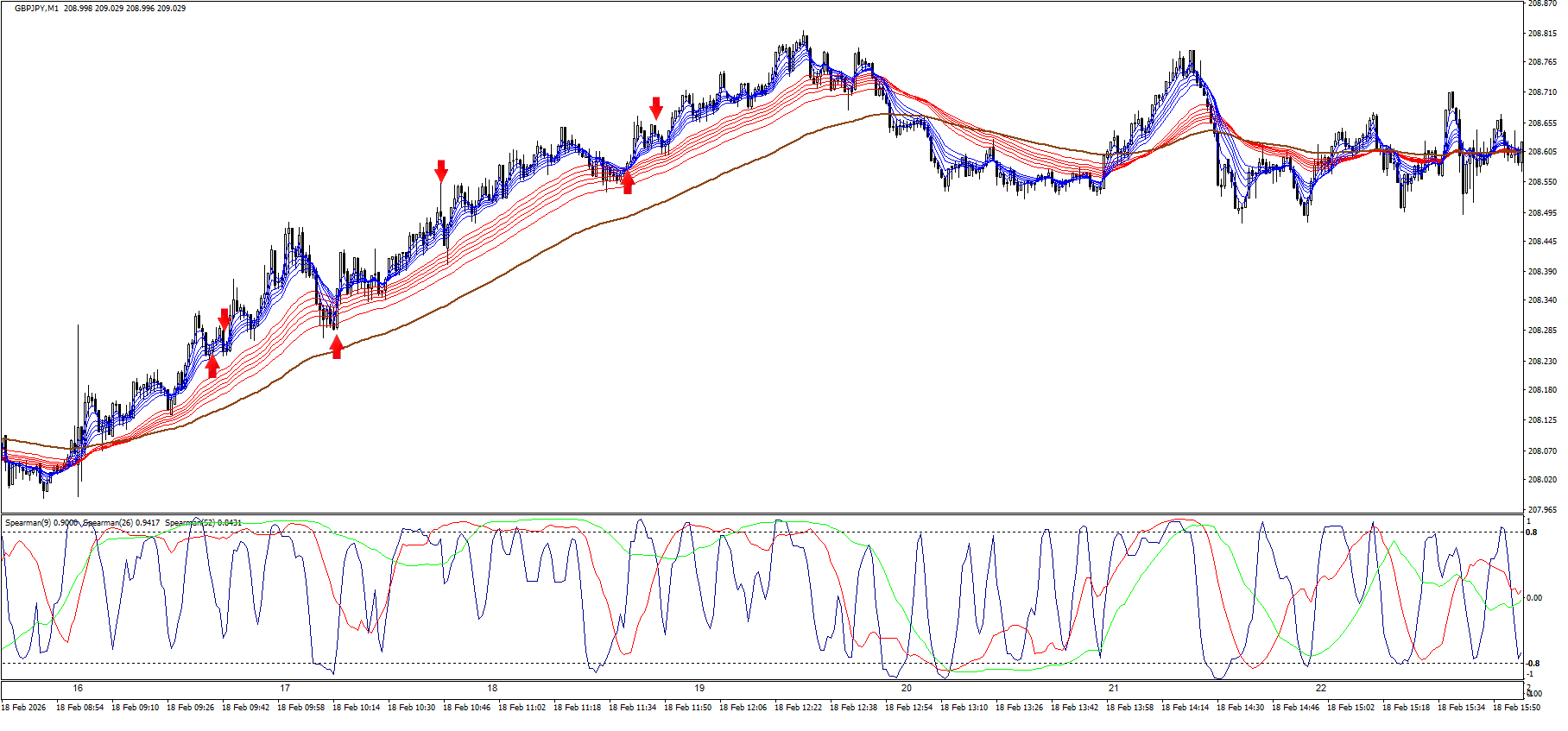The width and height of the screenshot is (1568, 731).
Task: Click the 208.285 price scale label
Action: 1542,331
